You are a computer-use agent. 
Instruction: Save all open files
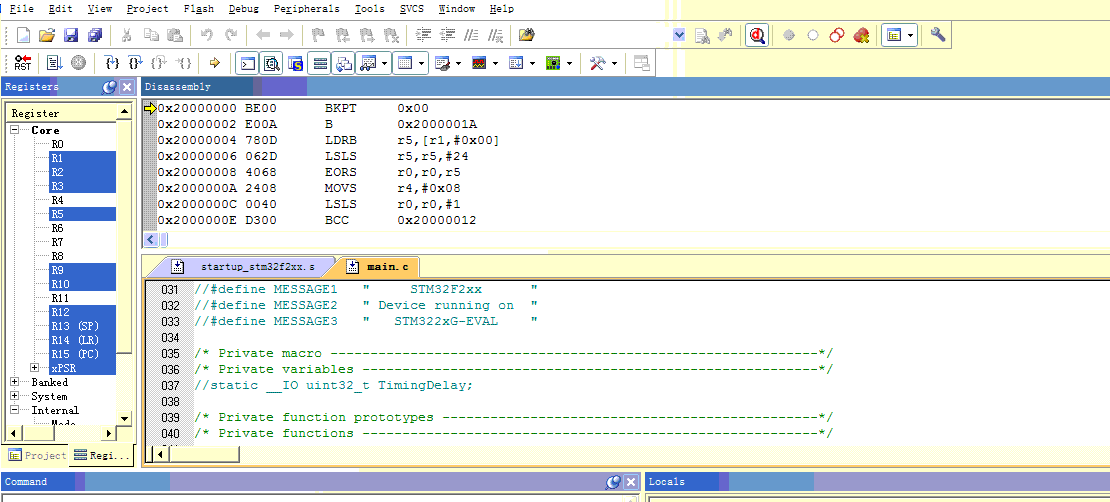click(94, 35)
